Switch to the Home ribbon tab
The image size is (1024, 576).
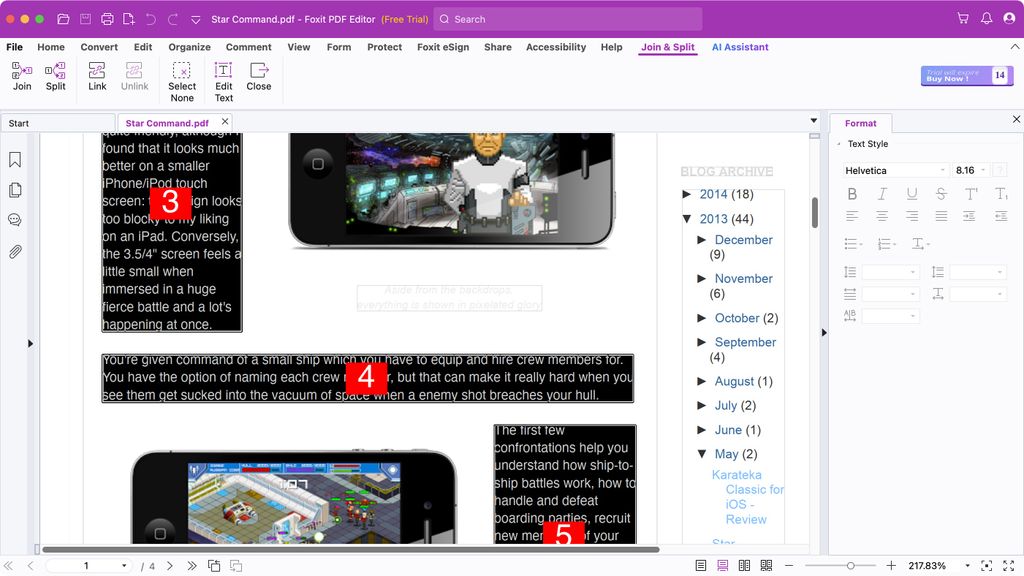(x=50, y=46)
